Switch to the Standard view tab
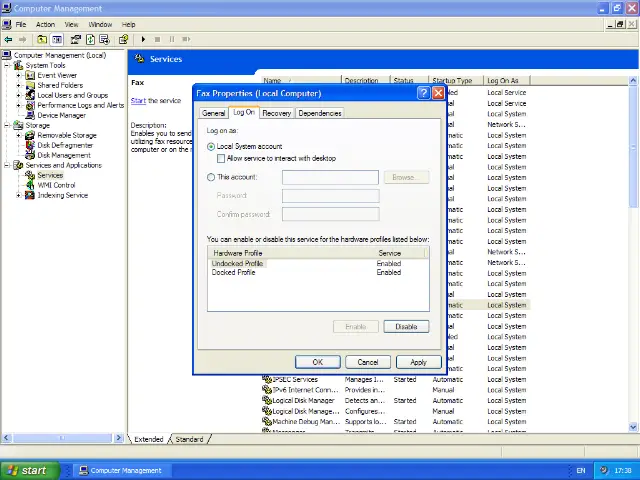 click(x=189, y=439)
